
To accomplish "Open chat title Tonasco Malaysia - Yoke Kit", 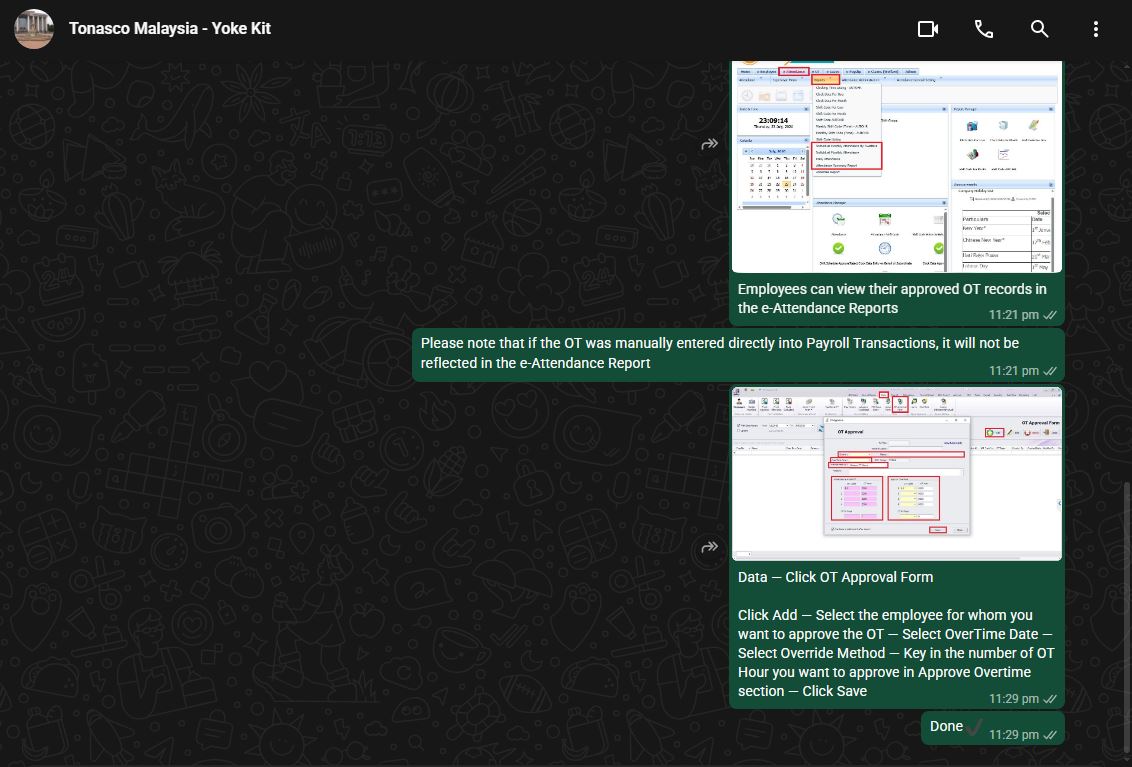I will [x=170, y=28].
